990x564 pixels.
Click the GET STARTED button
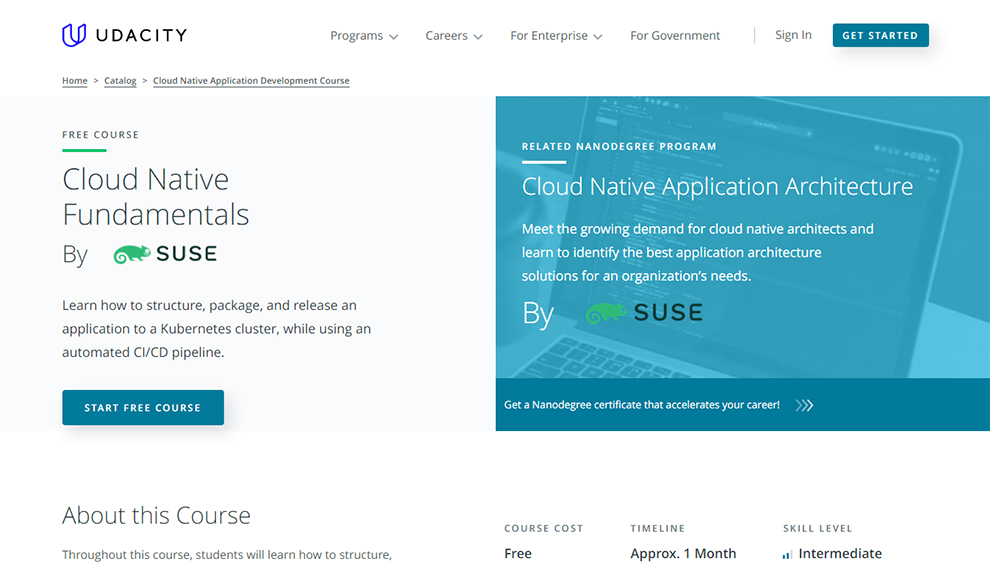click(880, 35)
